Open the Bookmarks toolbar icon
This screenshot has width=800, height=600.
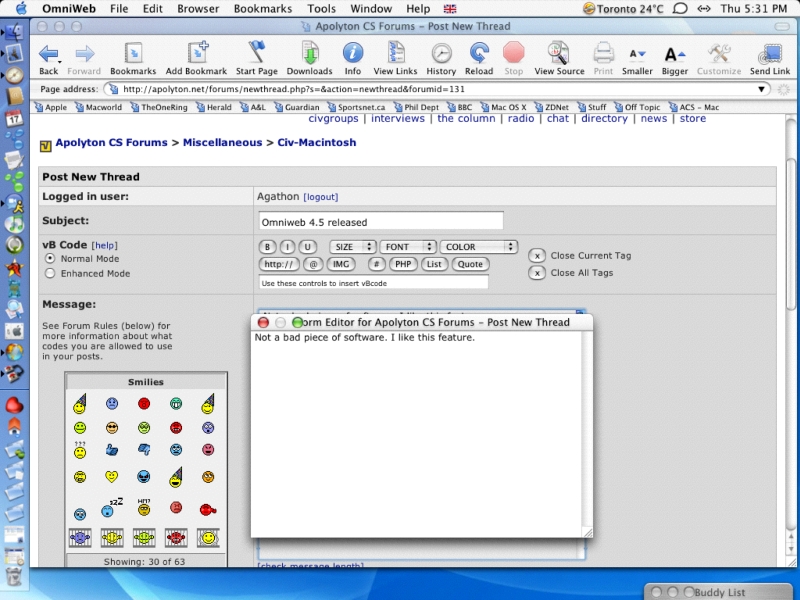pos(133,55)
